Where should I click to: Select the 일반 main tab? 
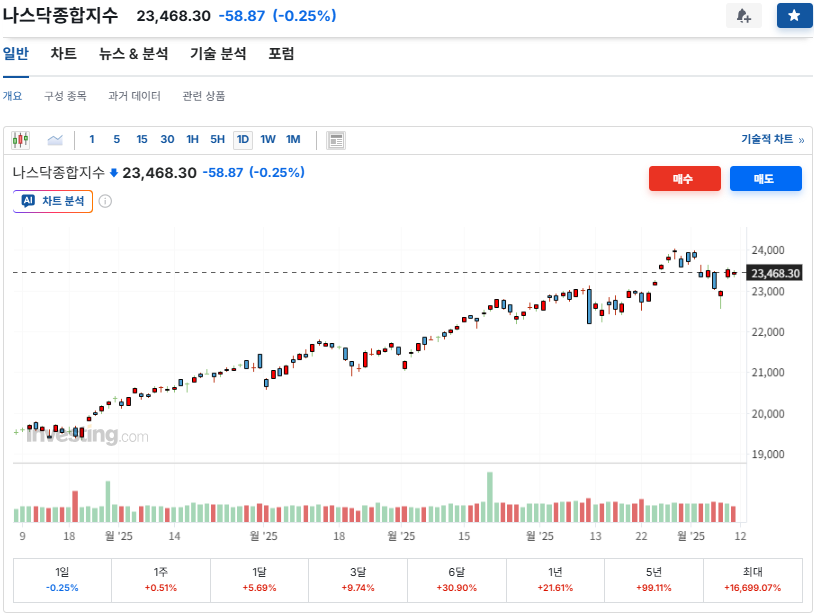pyautogui.click(x=16, y=53)
